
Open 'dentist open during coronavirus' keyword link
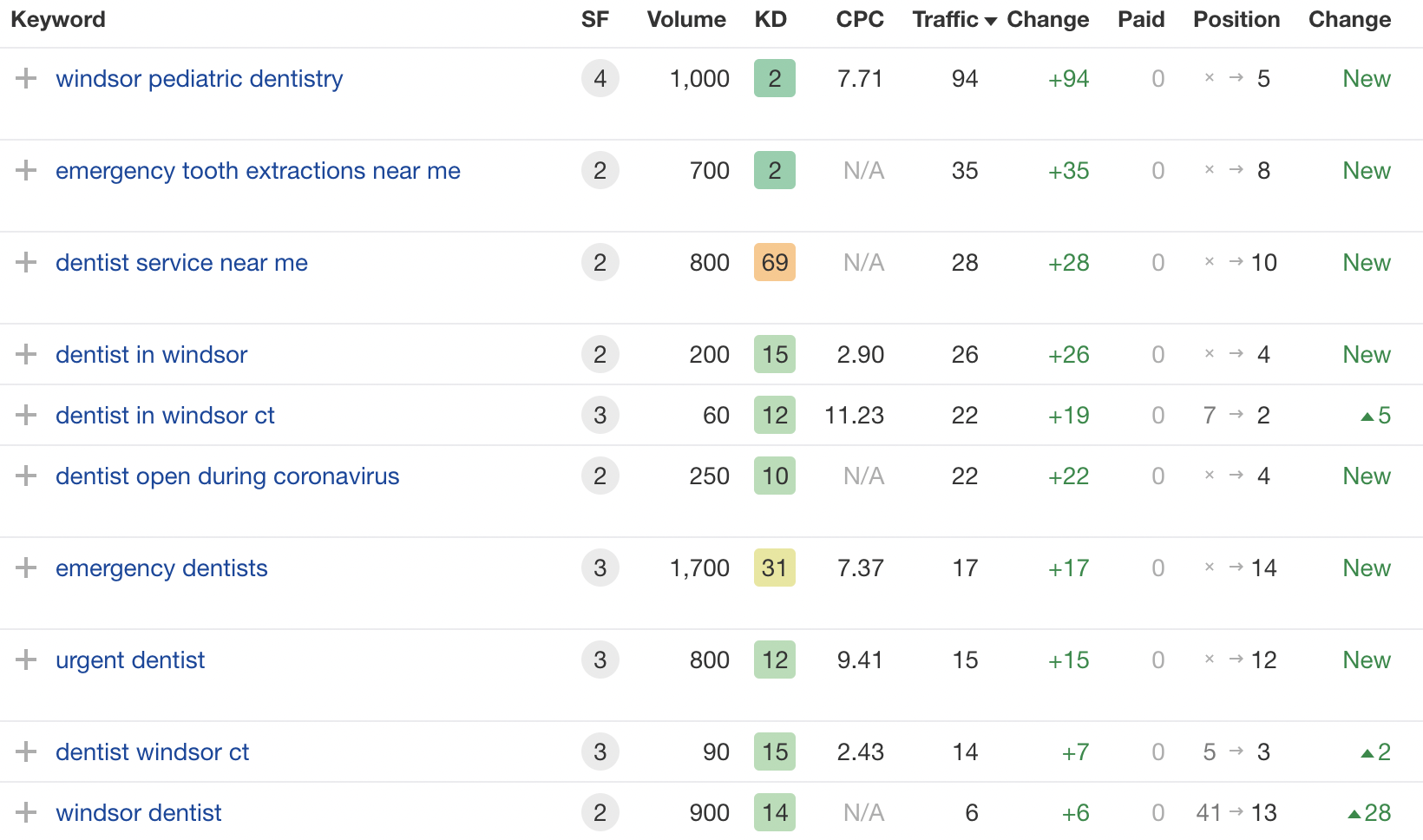pos(227,476)
